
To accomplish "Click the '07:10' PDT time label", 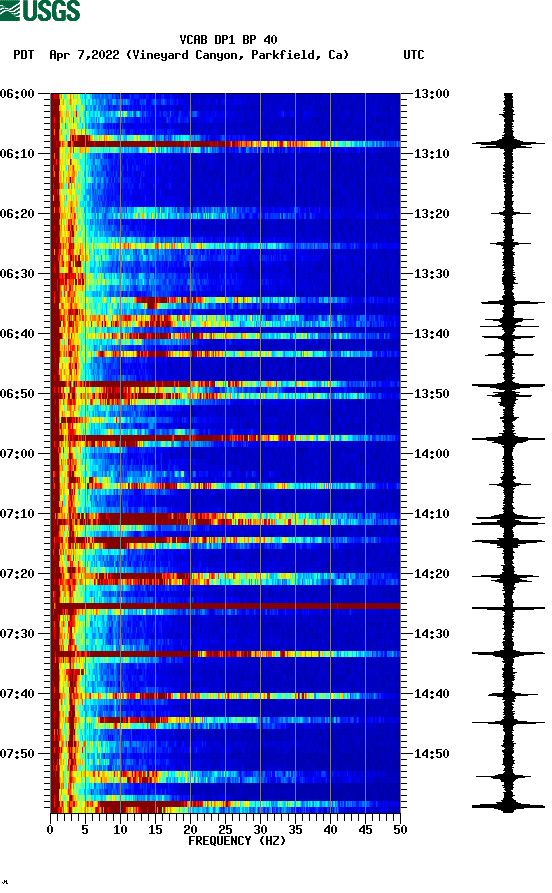I will click(17, 514).
